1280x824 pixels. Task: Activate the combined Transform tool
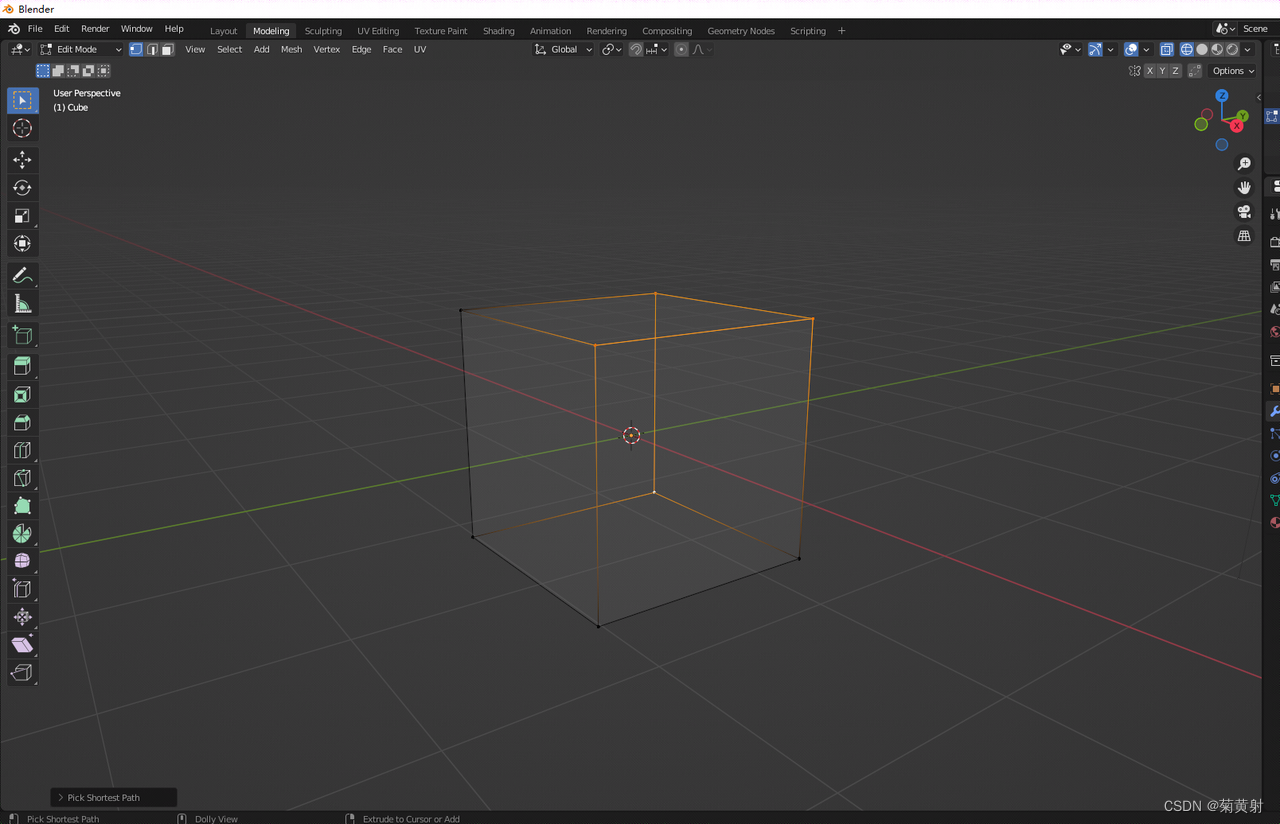tap(22, 244)
